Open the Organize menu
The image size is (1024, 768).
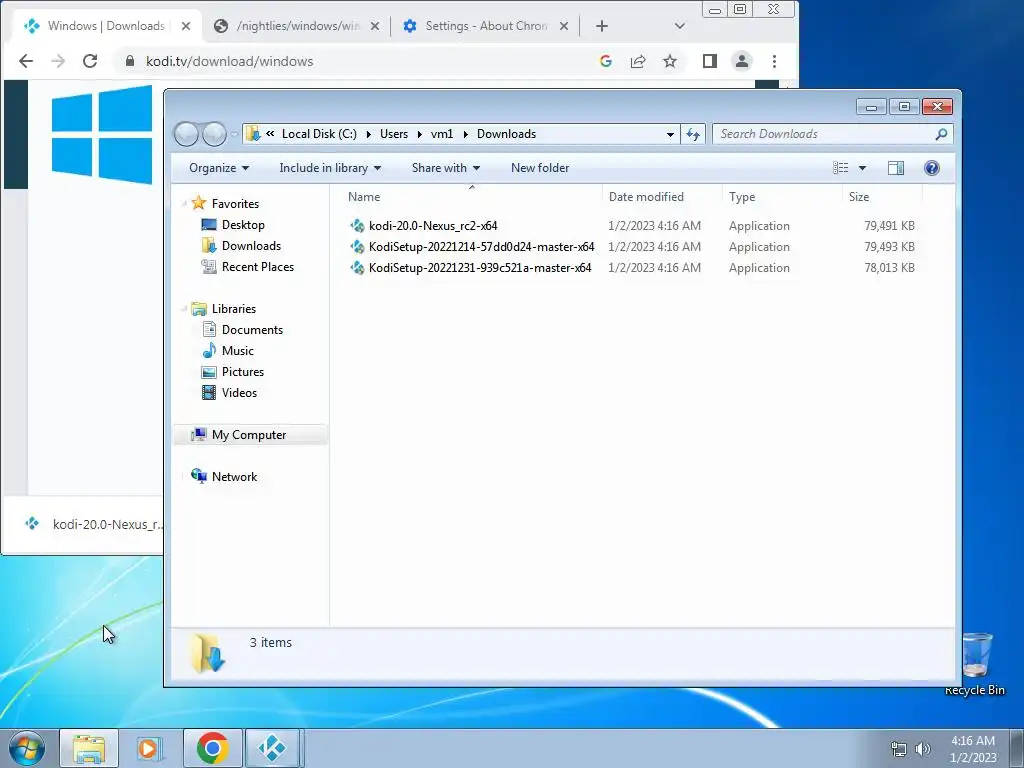[219, 168]
